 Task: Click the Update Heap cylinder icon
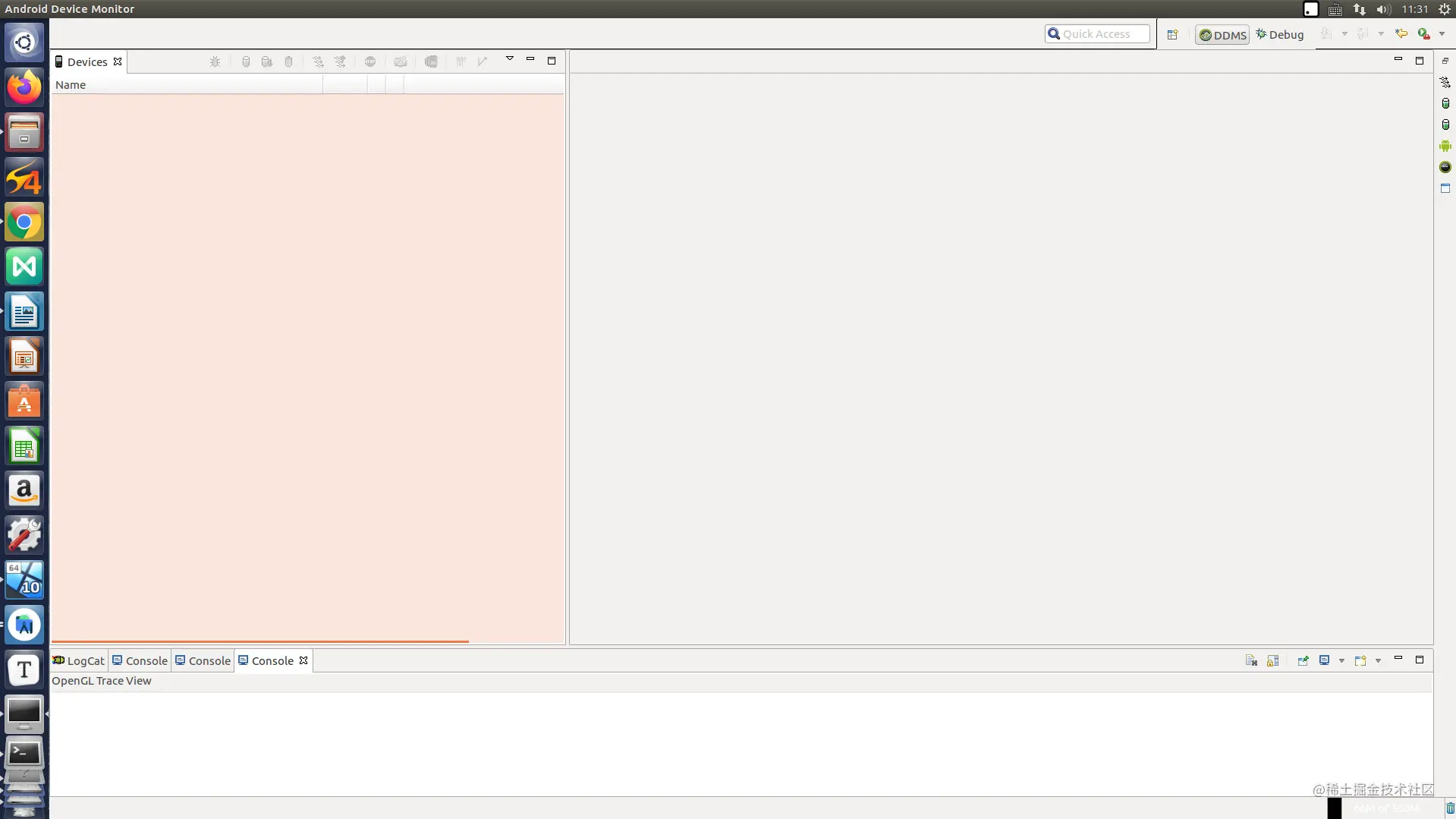[x=246, y=61]
